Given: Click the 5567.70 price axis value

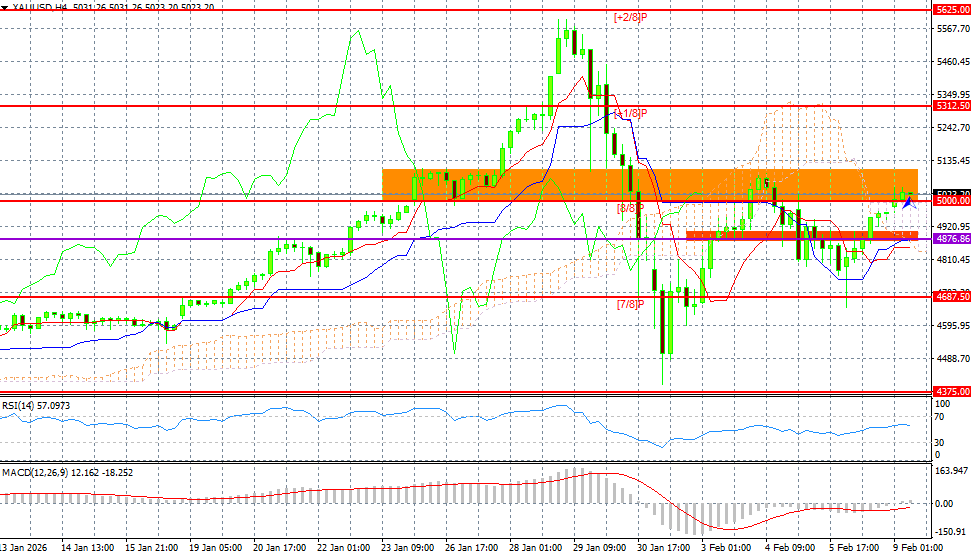Looking at the screenshot, I should (953, 28).
